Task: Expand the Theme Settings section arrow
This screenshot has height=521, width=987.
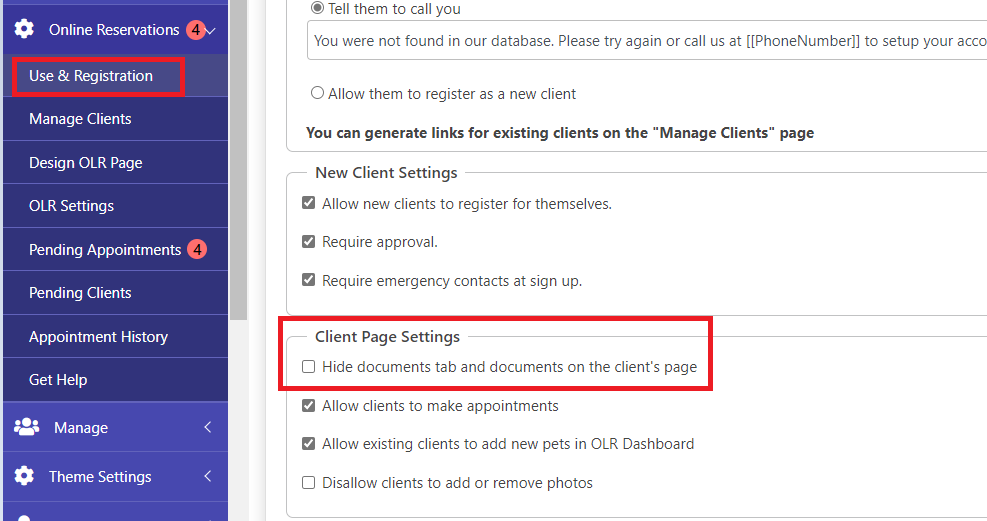Action: [x=208, y=476]
